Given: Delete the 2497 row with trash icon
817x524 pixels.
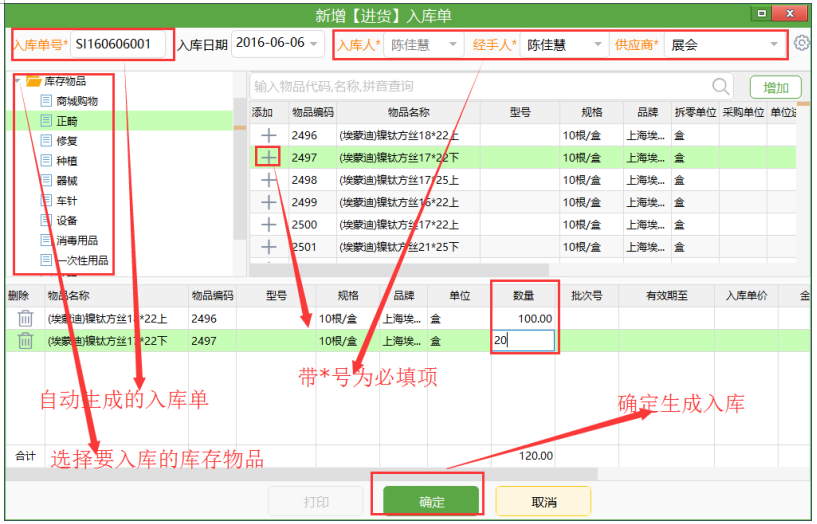Looking at the screenshot, I should pyautogui.click(x=25, y=341).
